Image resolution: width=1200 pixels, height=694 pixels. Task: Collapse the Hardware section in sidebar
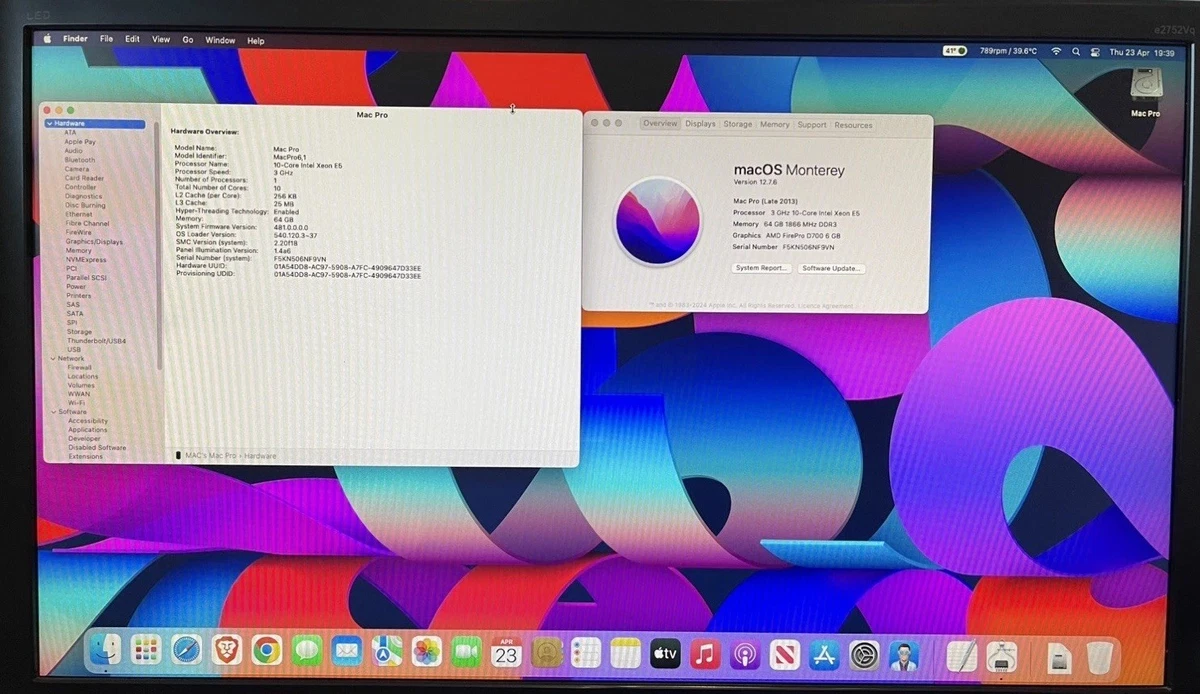pos(50,123)
